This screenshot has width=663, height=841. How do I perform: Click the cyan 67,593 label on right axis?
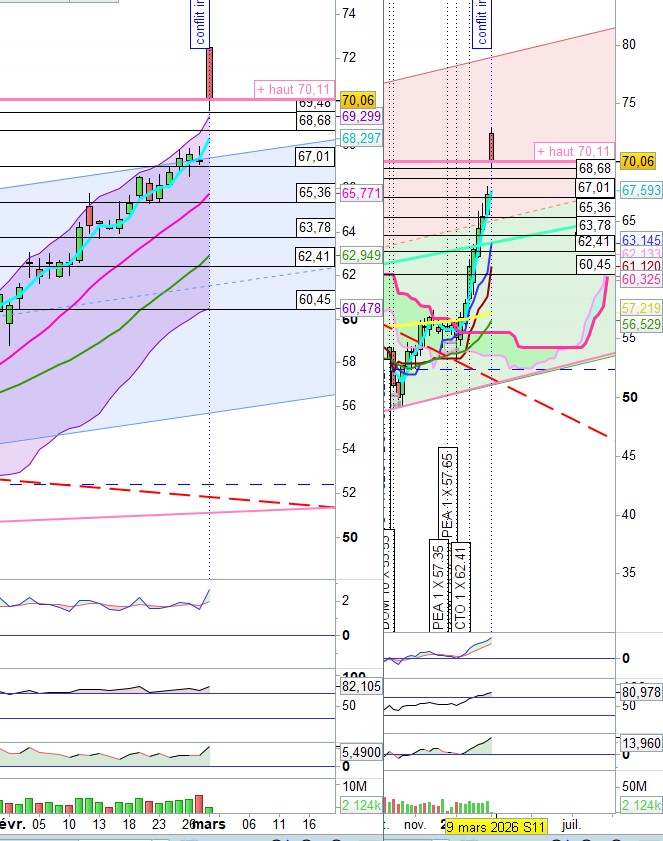point(638,190)
